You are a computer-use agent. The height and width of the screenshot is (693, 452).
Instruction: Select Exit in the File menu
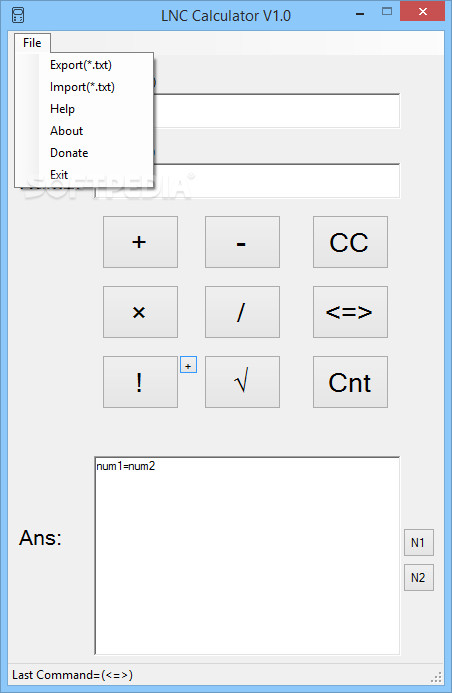point(84,175)
